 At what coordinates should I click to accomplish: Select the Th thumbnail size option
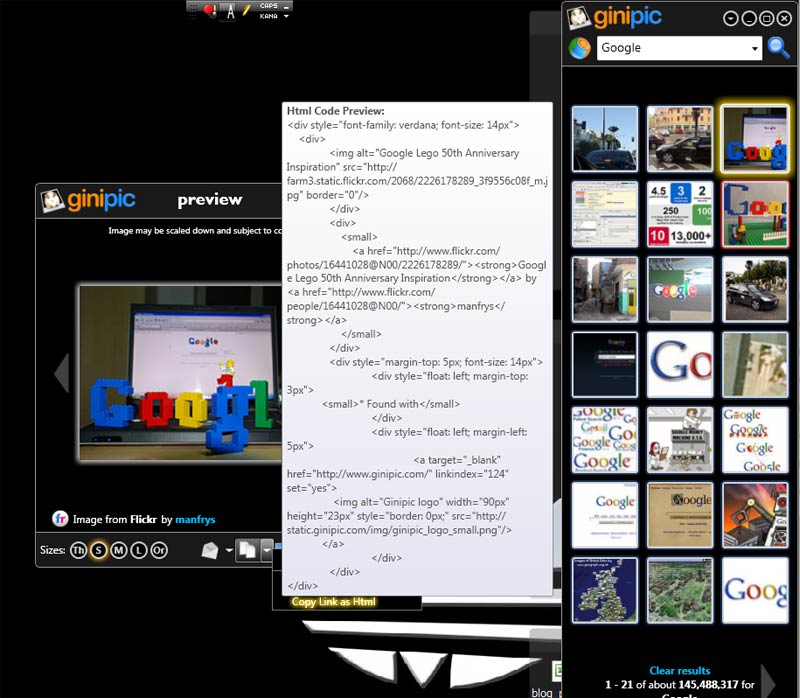point(78,550)
